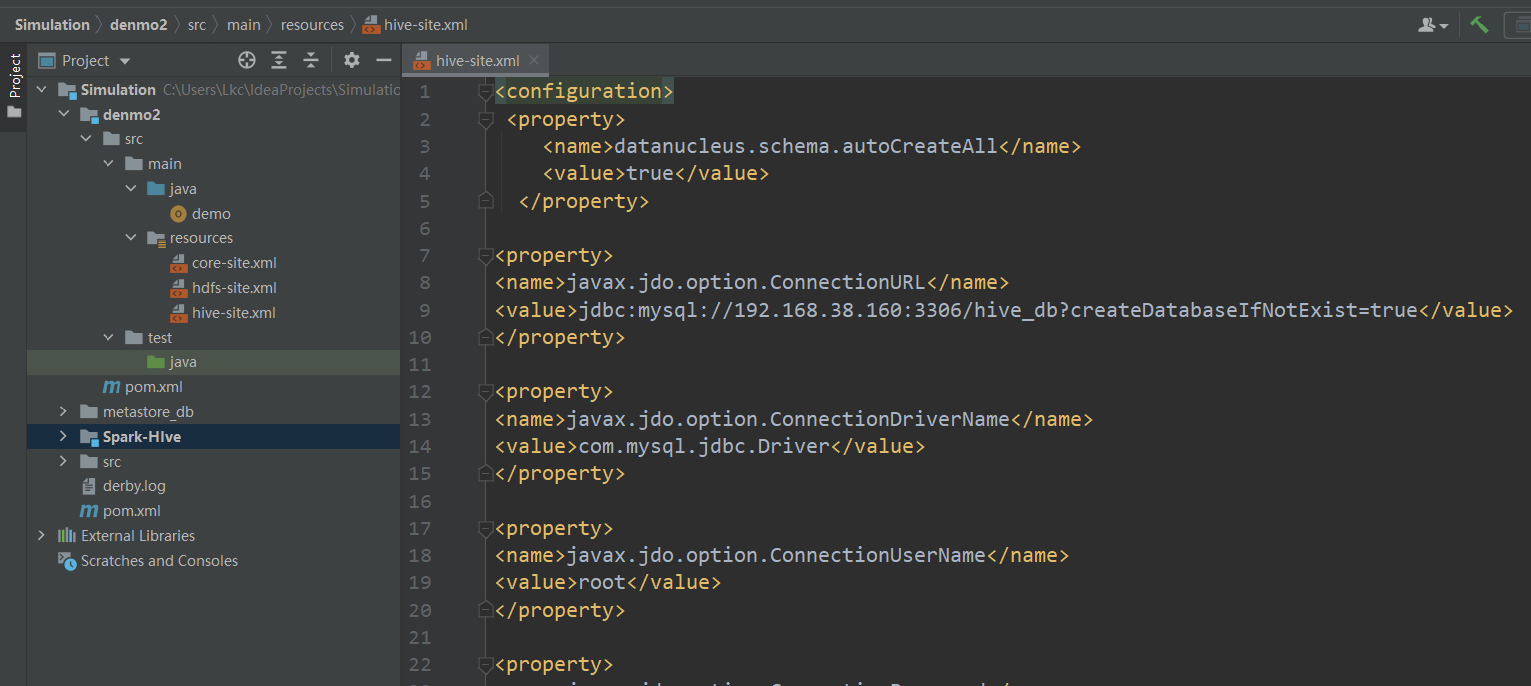The image size is (1531, 686).
Task: Select Scratches and Consoles
Action: tap(159, 560)
